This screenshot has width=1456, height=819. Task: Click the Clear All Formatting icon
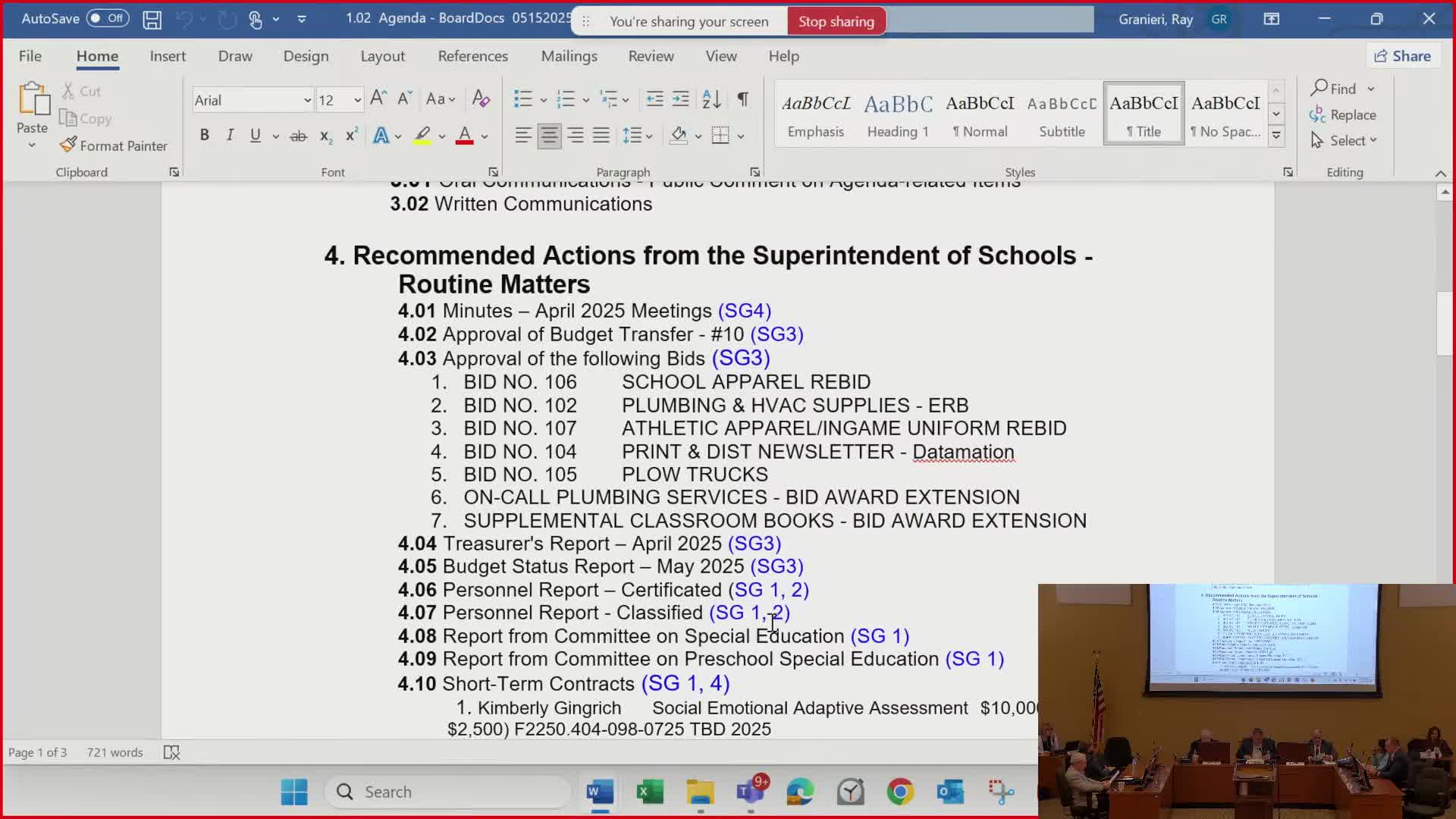coord(481,99)
